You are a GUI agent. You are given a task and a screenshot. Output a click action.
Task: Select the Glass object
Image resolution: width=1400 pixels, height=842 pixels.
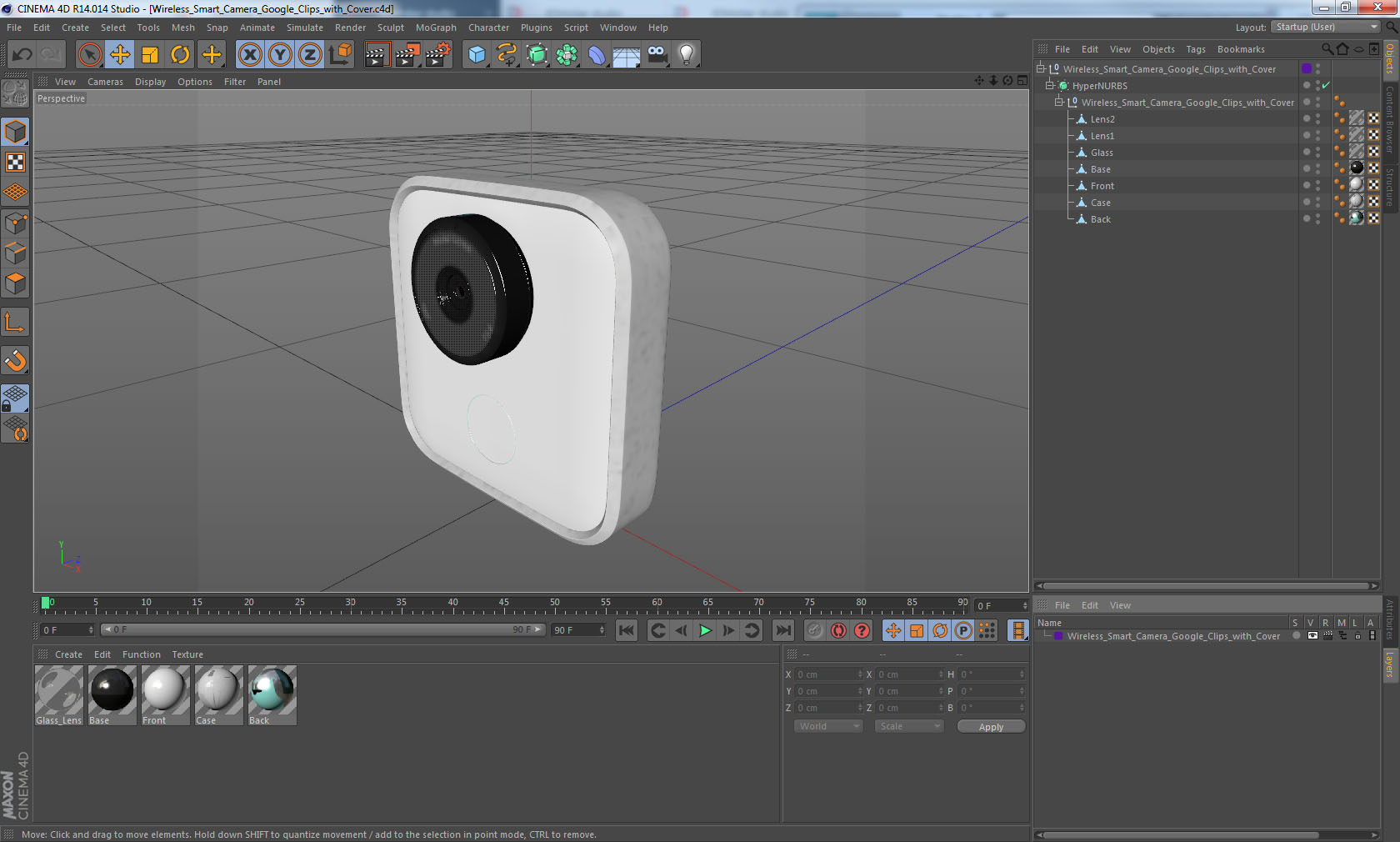tap(1102, 153)
